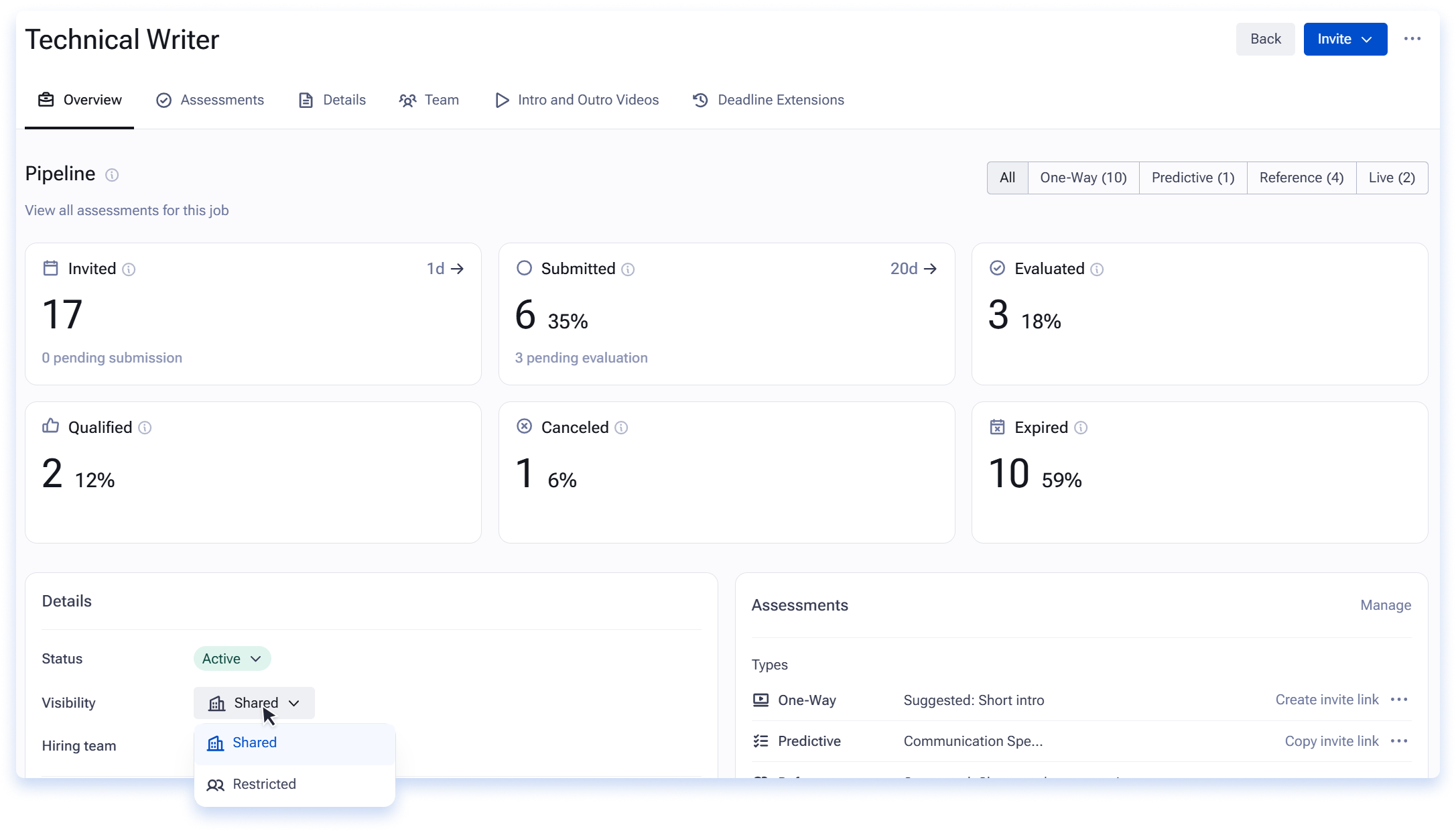Click info icon next to Invited

[129, 269]
